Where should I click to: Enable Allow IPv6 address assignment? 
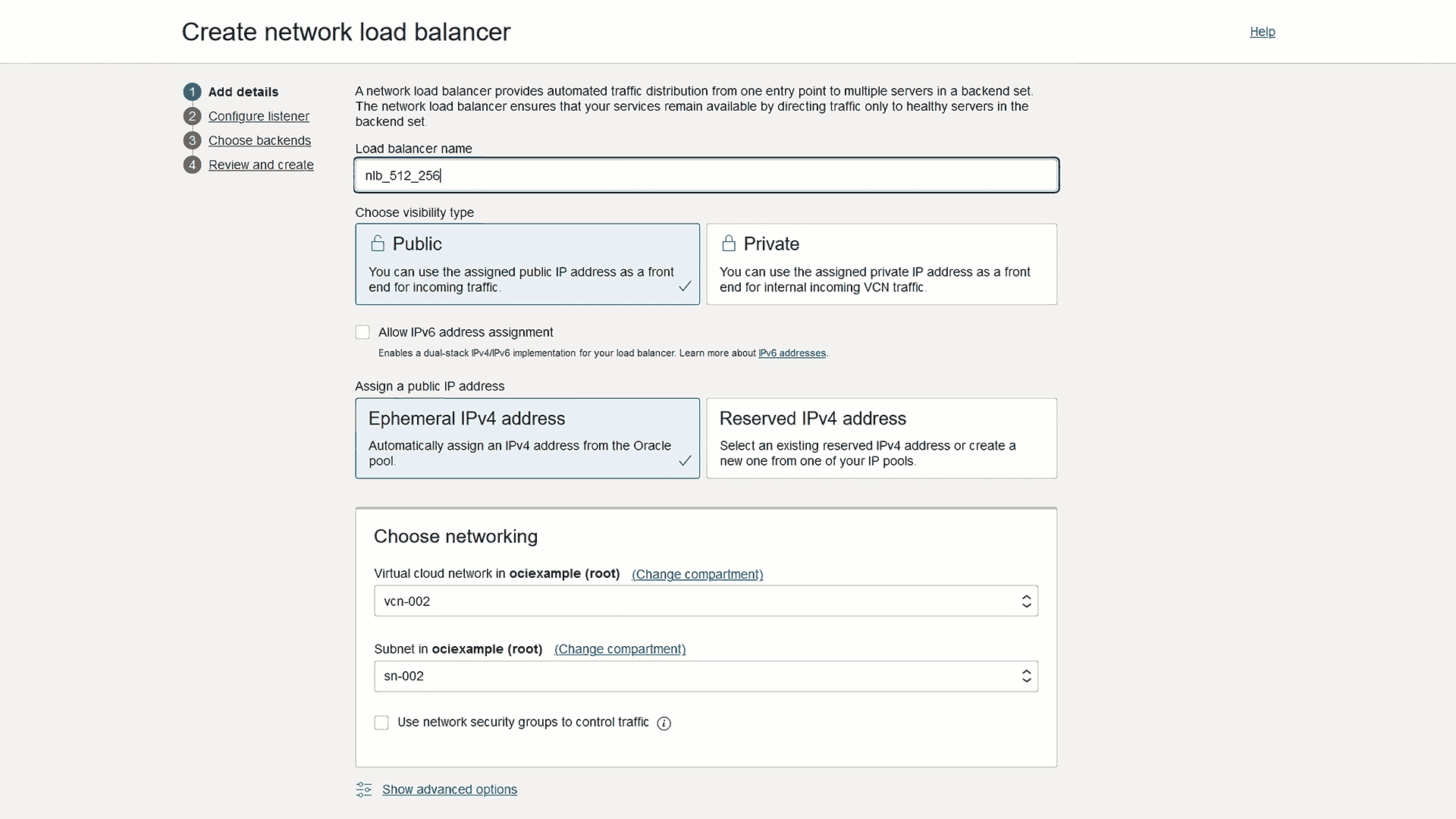coord(362,332)
